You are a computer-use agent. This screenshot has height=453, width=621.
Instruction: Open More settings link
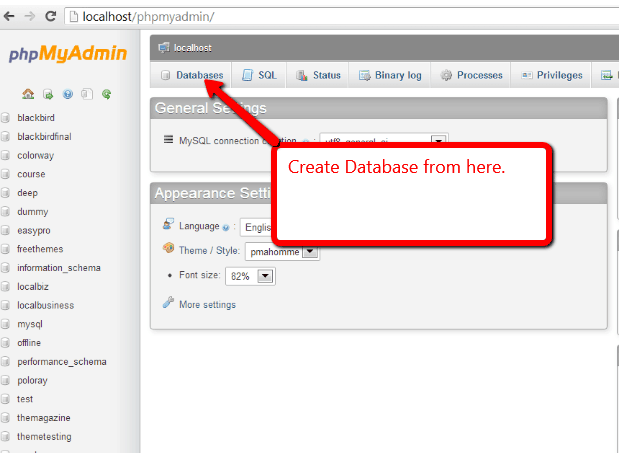(207, 305)
